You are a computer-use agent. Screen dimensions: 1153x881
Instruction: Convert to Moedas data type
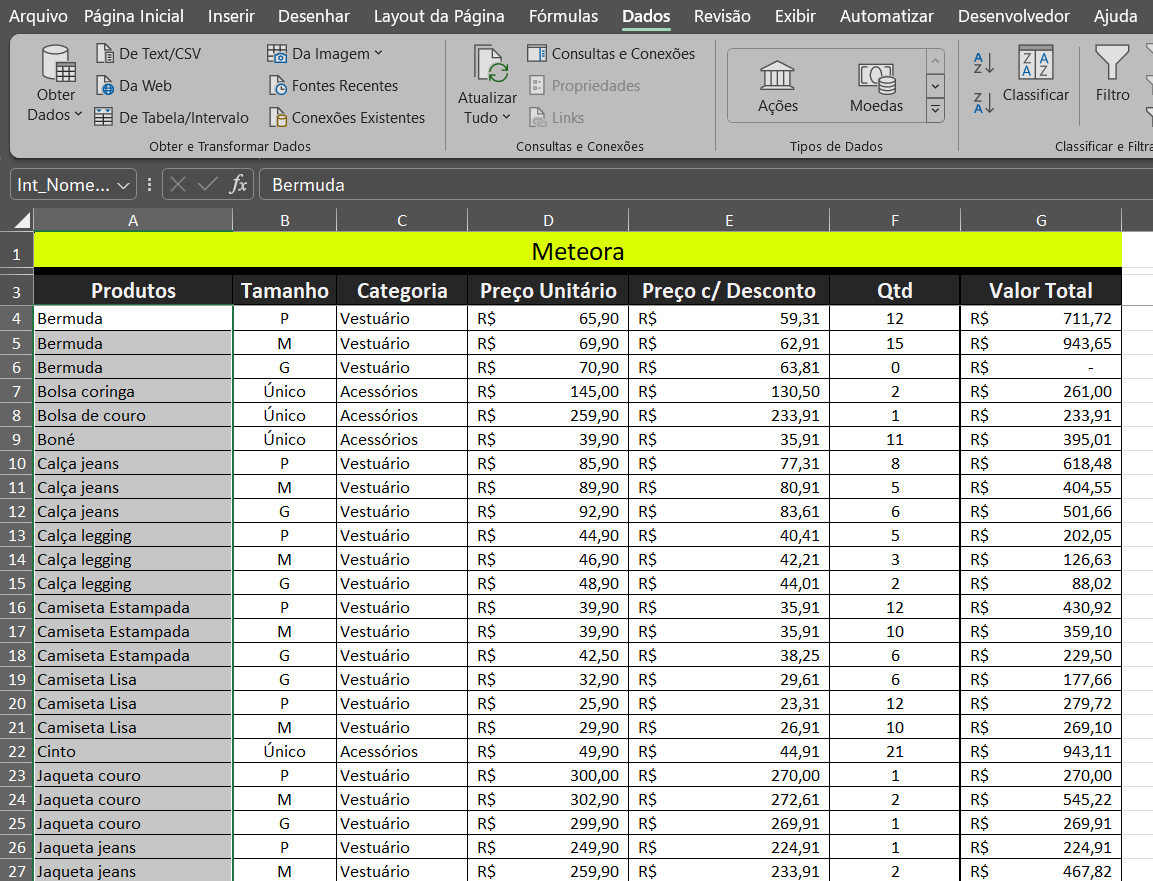coord(876,87)
